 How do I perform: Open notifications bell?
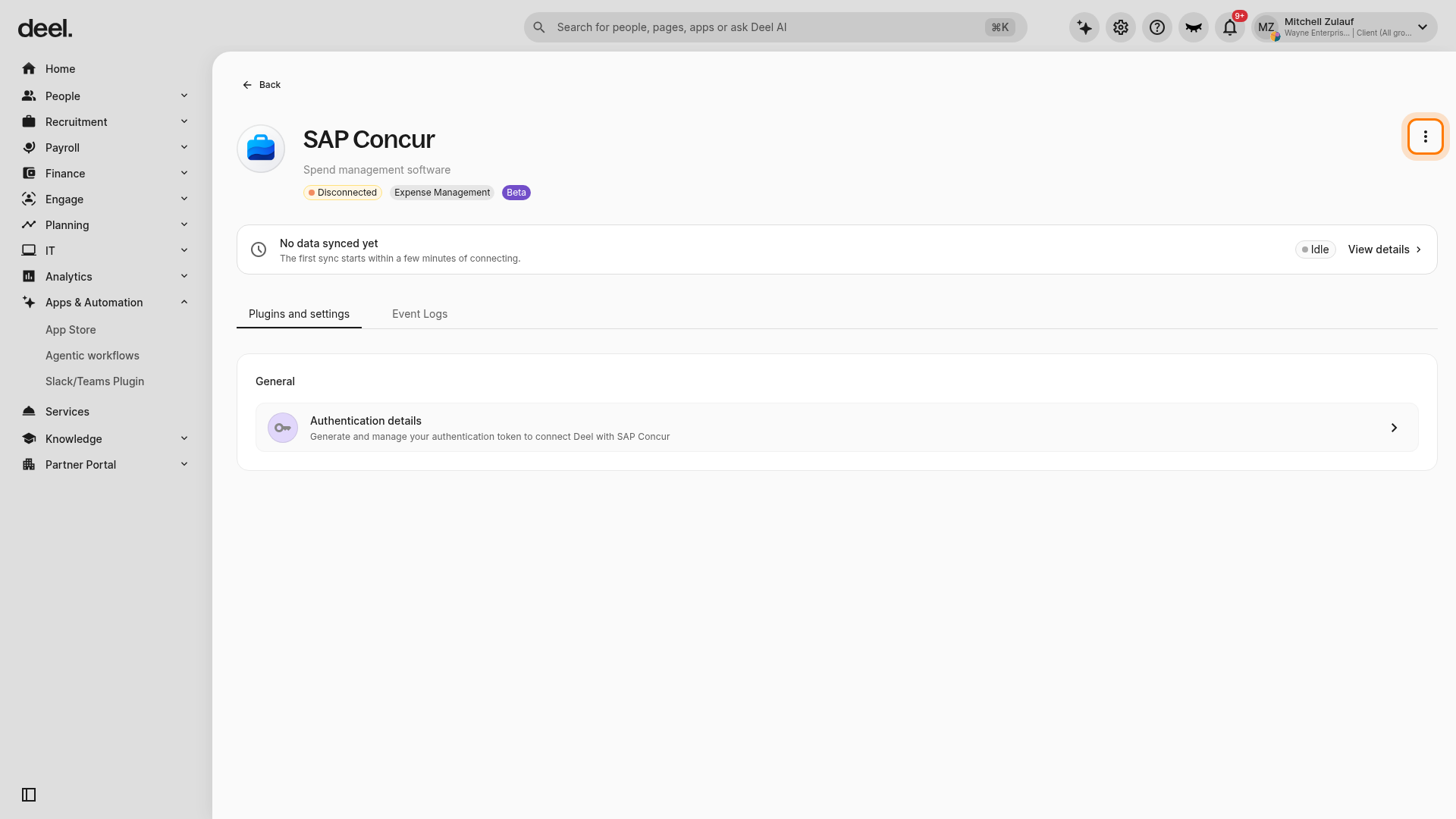[1230, 27]
